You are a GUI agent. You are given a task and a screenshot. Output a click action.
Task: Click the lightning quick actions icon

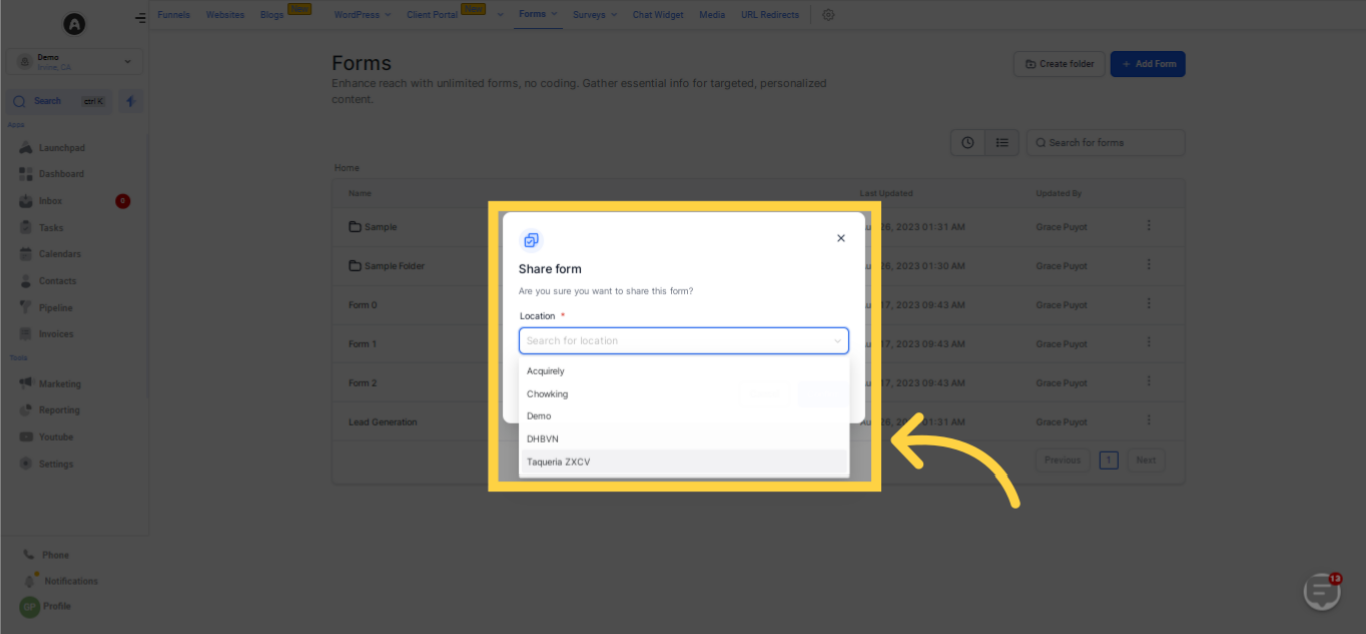coord(131,101)
